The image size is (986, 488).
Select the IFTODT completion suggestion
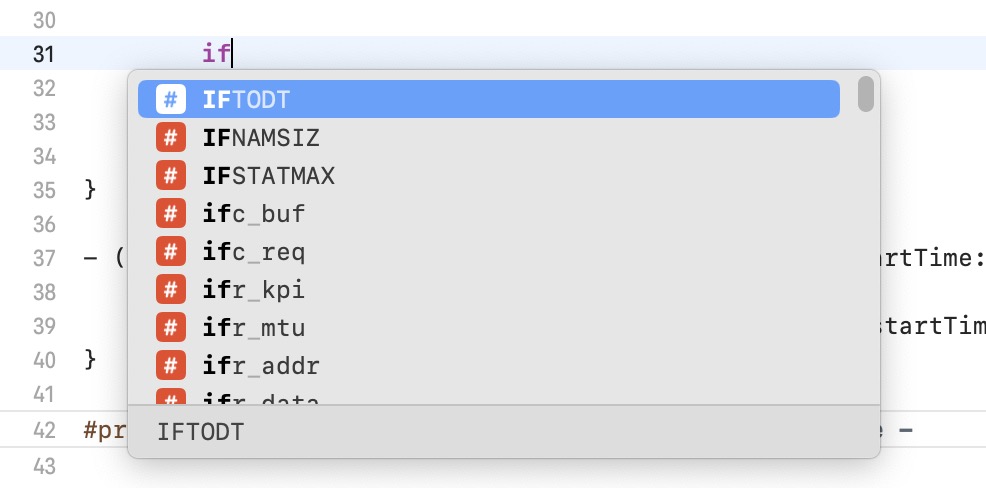point(489,99)
